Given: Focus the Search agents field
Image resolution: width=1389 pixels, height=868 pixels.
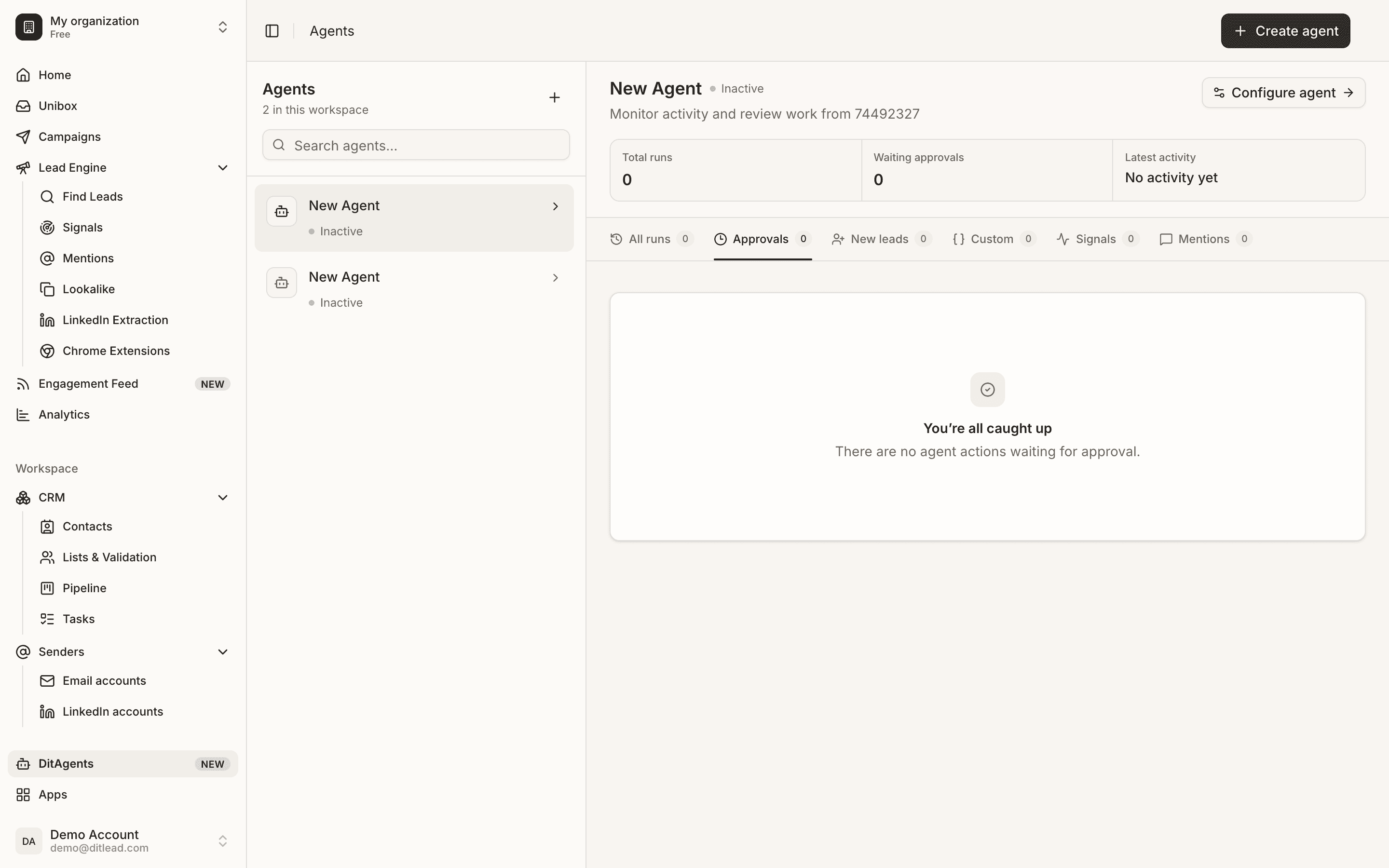Looking at the screenshot, I should [x=416, y=145].
